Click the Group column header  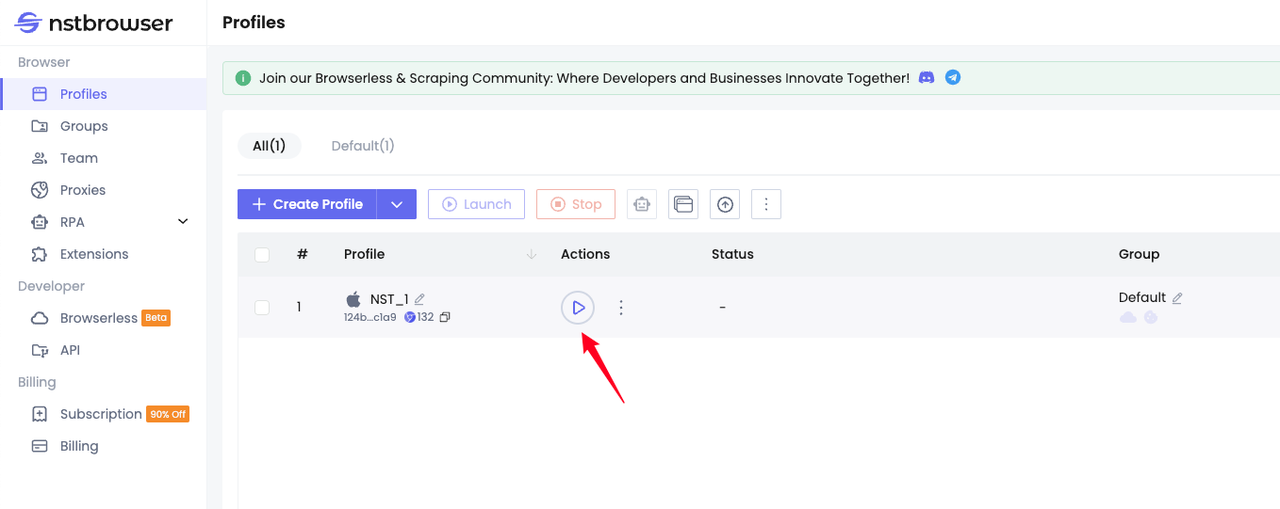(1139, 255)
